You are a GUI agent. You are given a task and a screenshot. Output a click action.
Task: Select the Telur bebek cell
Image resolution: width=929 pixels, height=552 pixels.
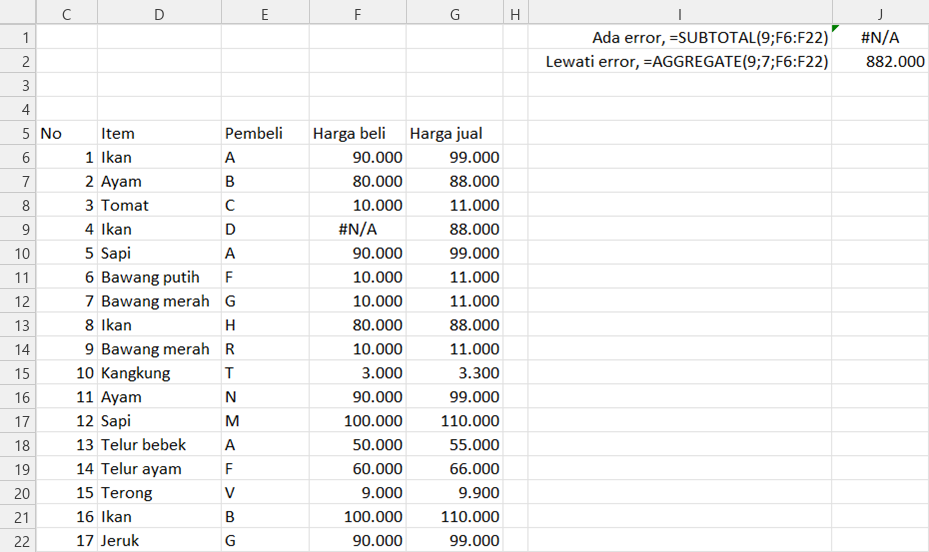[159, 445]
